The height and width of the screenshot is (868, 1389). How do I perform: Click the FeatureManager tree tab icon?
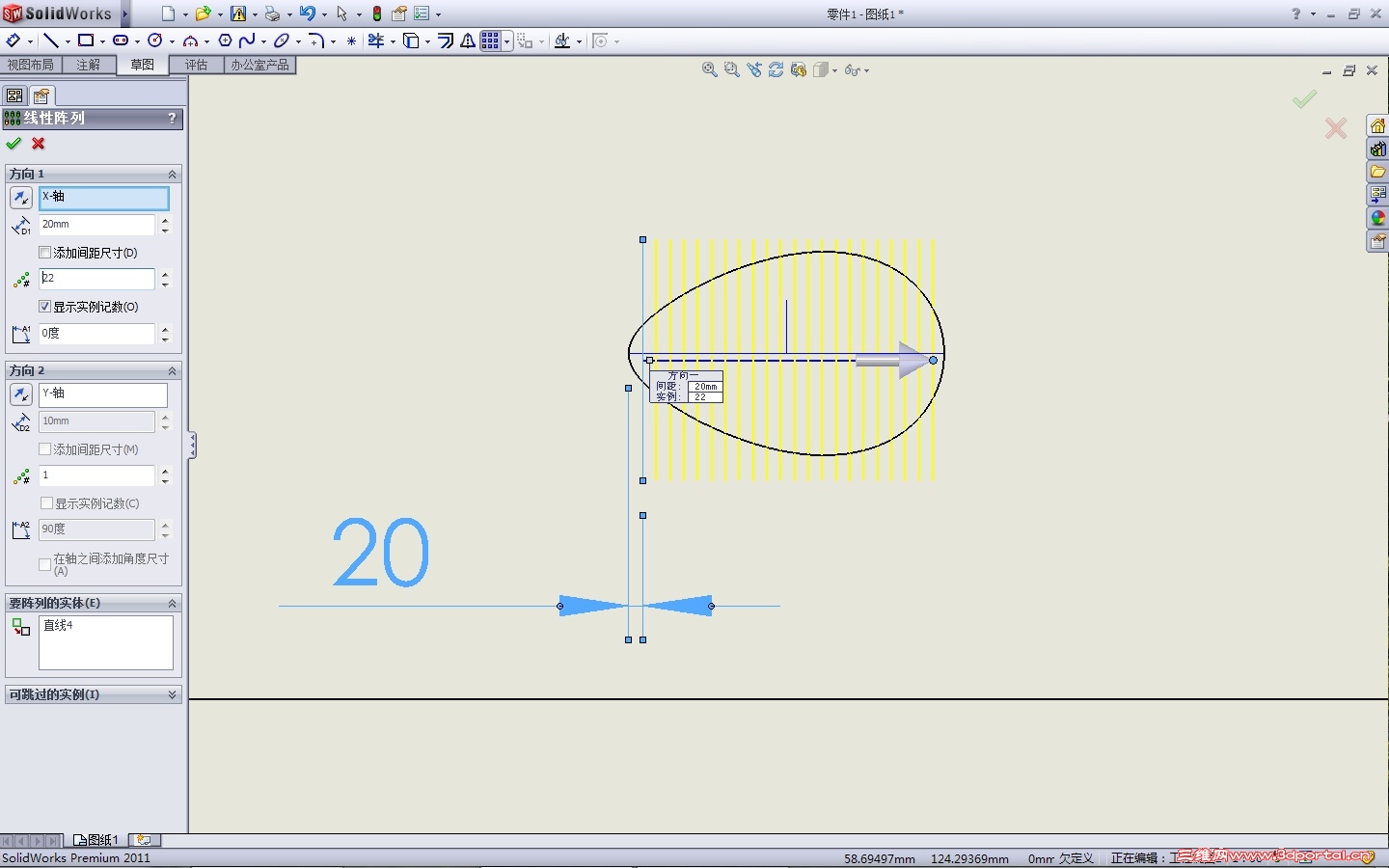[14, 95]
